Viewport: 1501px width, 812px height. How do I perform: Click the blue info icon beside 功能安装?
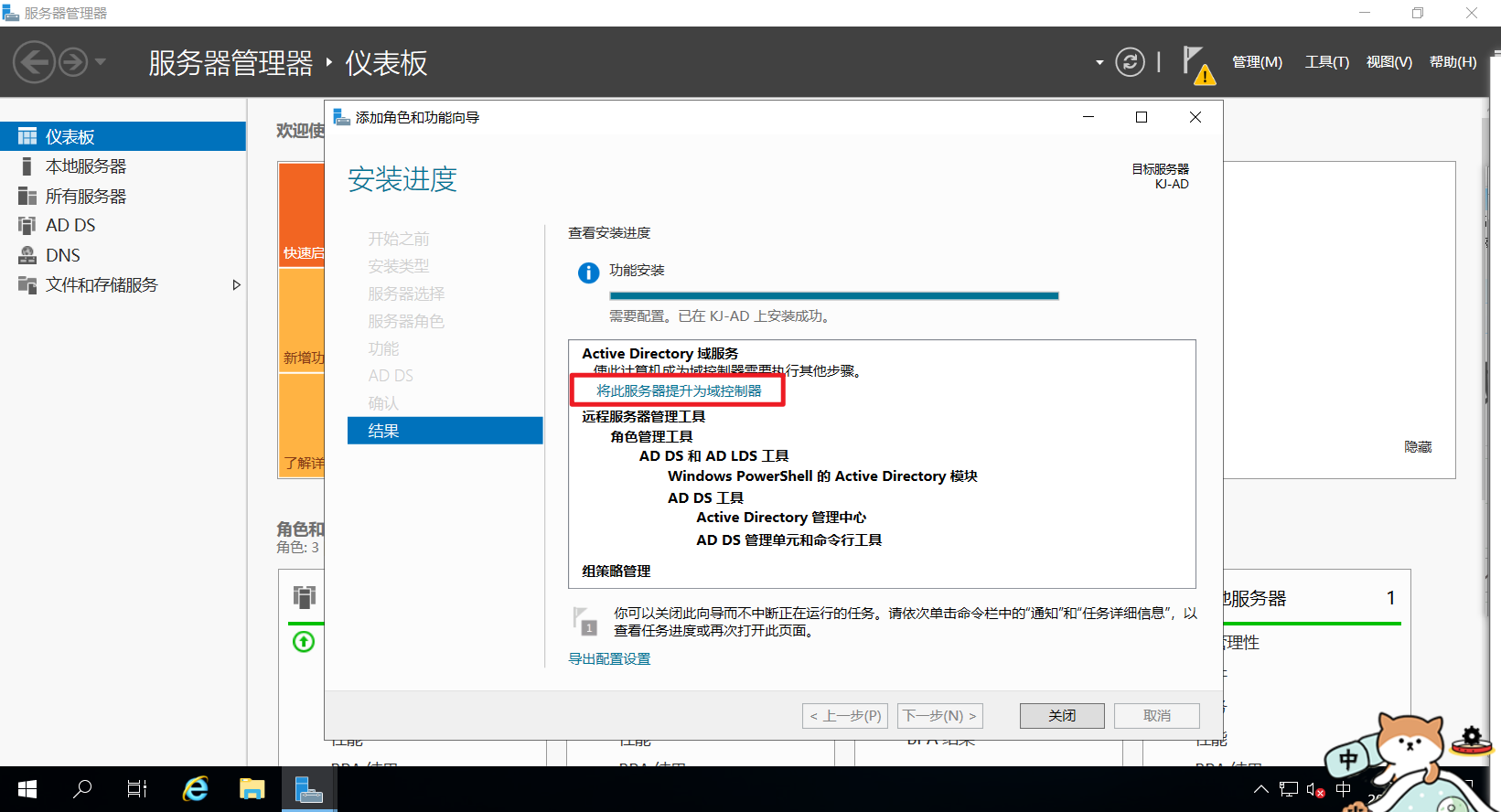(588, 272)
